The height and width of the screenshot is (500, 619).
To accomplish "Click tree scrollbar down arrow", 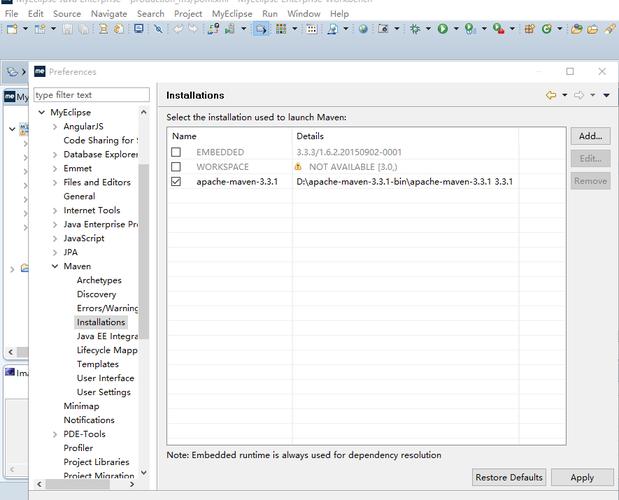I will [144, 472].
